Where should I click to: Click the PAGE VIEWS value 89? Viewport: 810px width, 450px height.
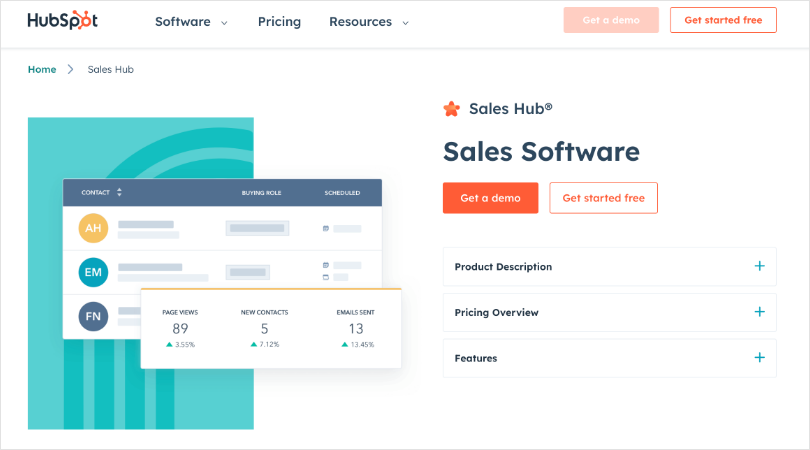(x=180, y=329)
